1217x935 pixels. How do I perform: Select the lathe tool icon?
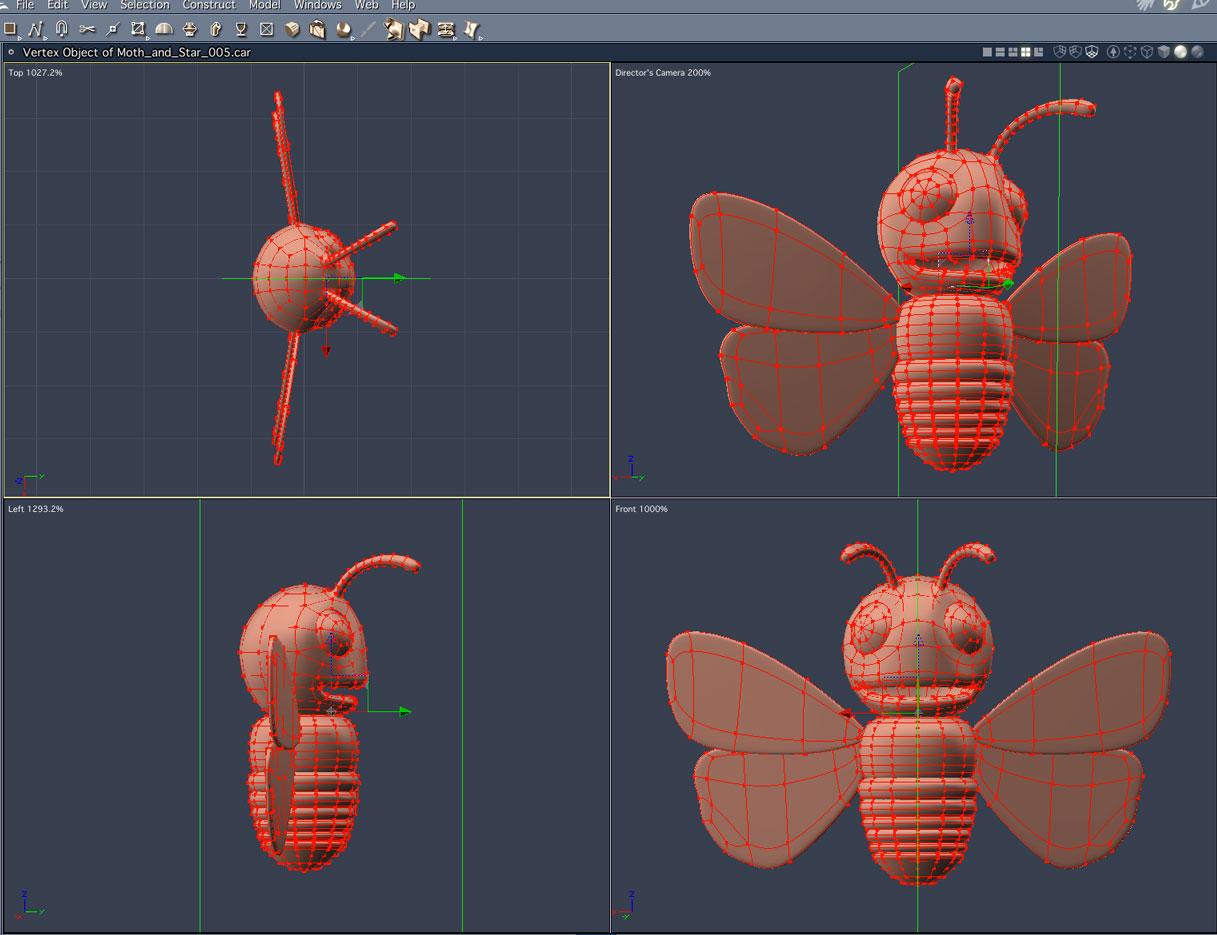pos(190,29)
